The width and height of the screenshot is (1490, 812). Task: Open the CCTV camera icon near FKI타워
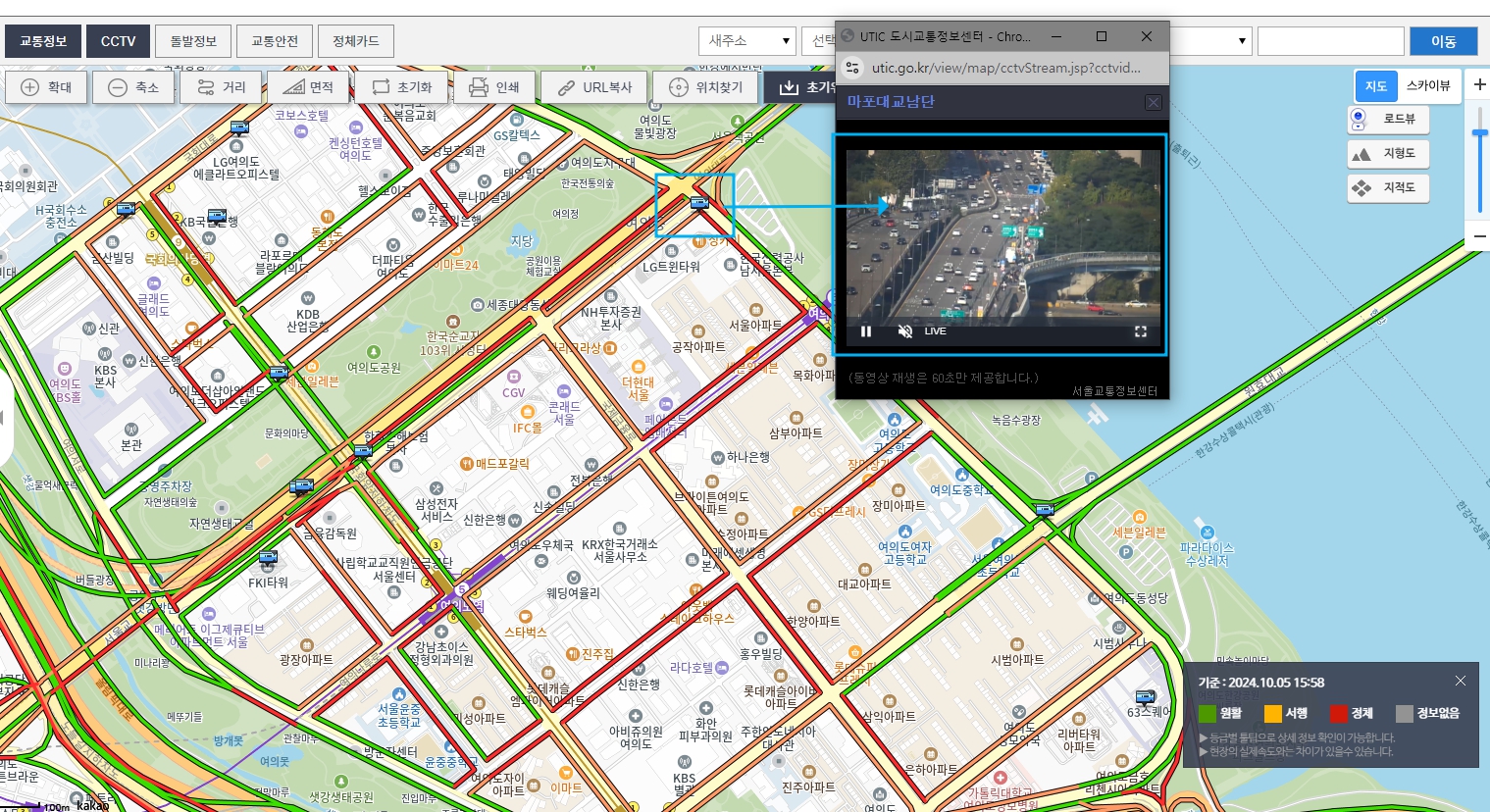tap(268, 558)
